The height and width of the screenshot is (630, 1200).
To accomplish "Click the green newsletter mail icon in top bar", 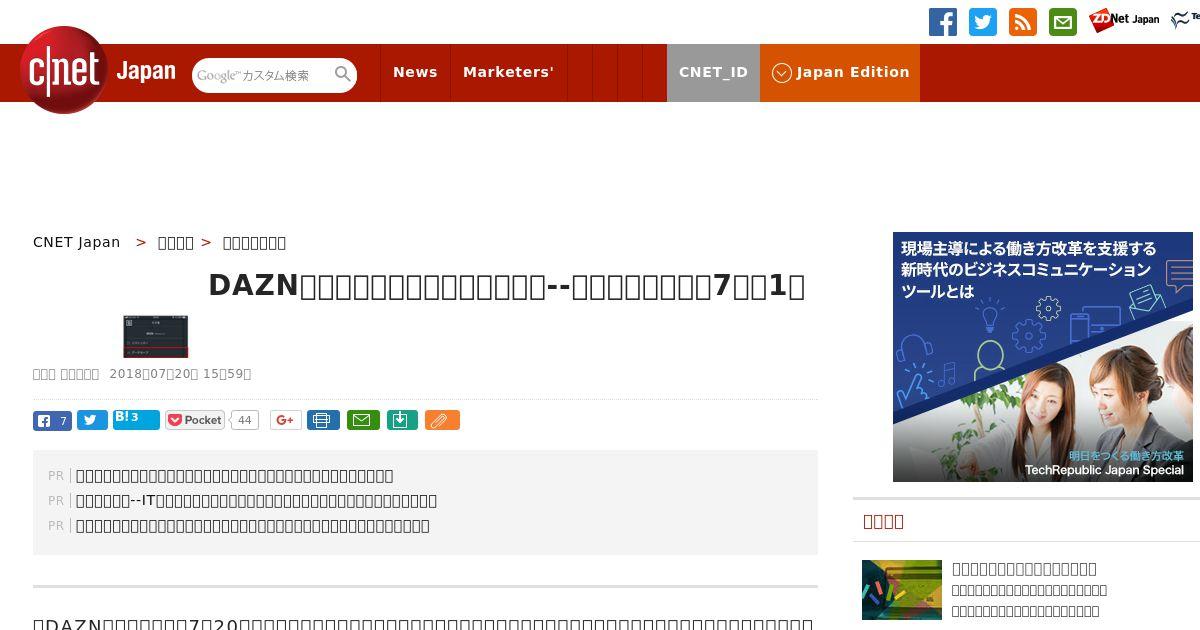I will coord(1063,22).
